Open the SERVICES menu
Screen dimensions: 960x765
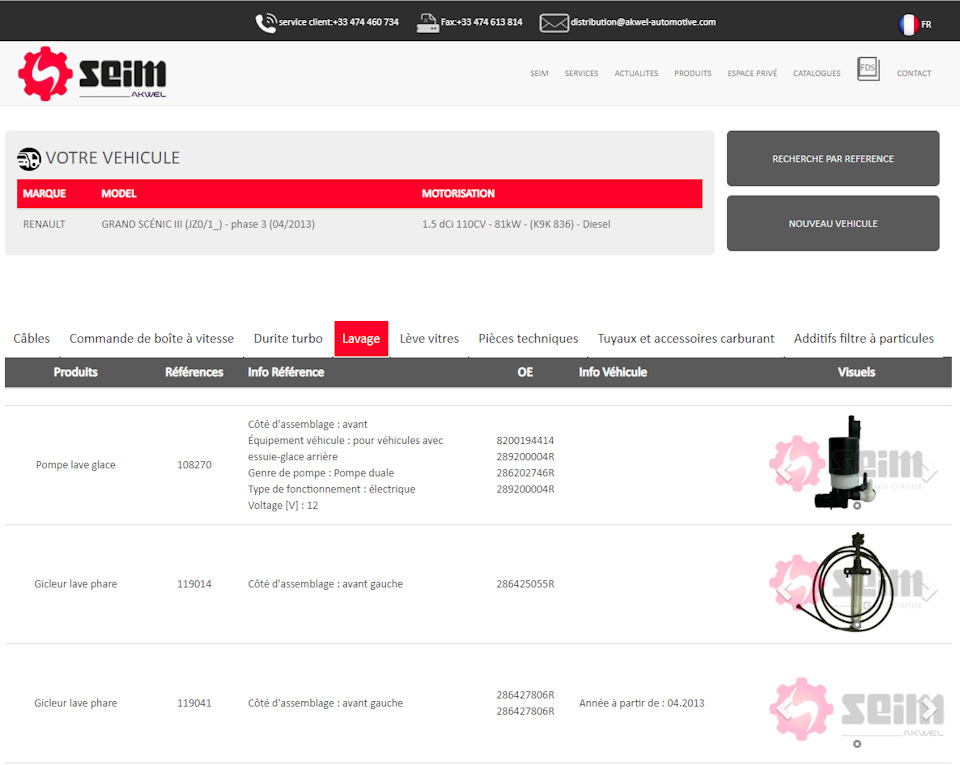click(x=581, y=73)
